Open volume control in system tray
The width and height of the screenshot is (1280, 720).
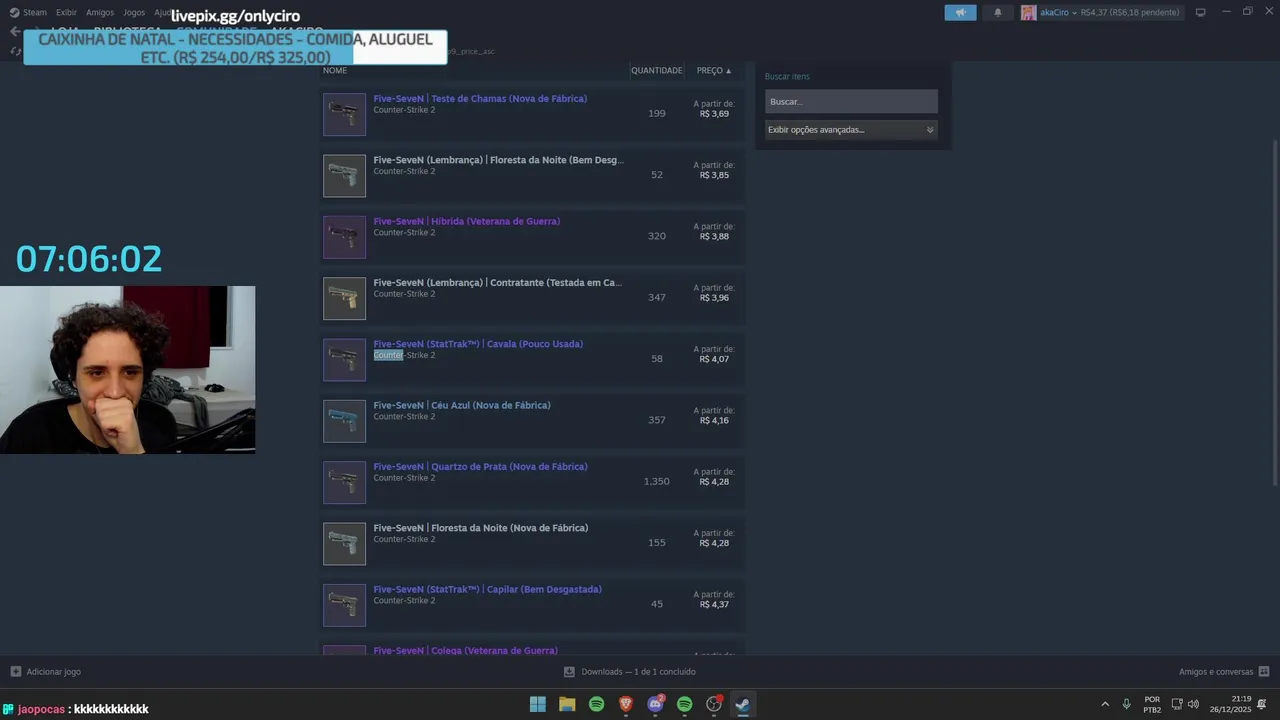[x=1193, y=704]
